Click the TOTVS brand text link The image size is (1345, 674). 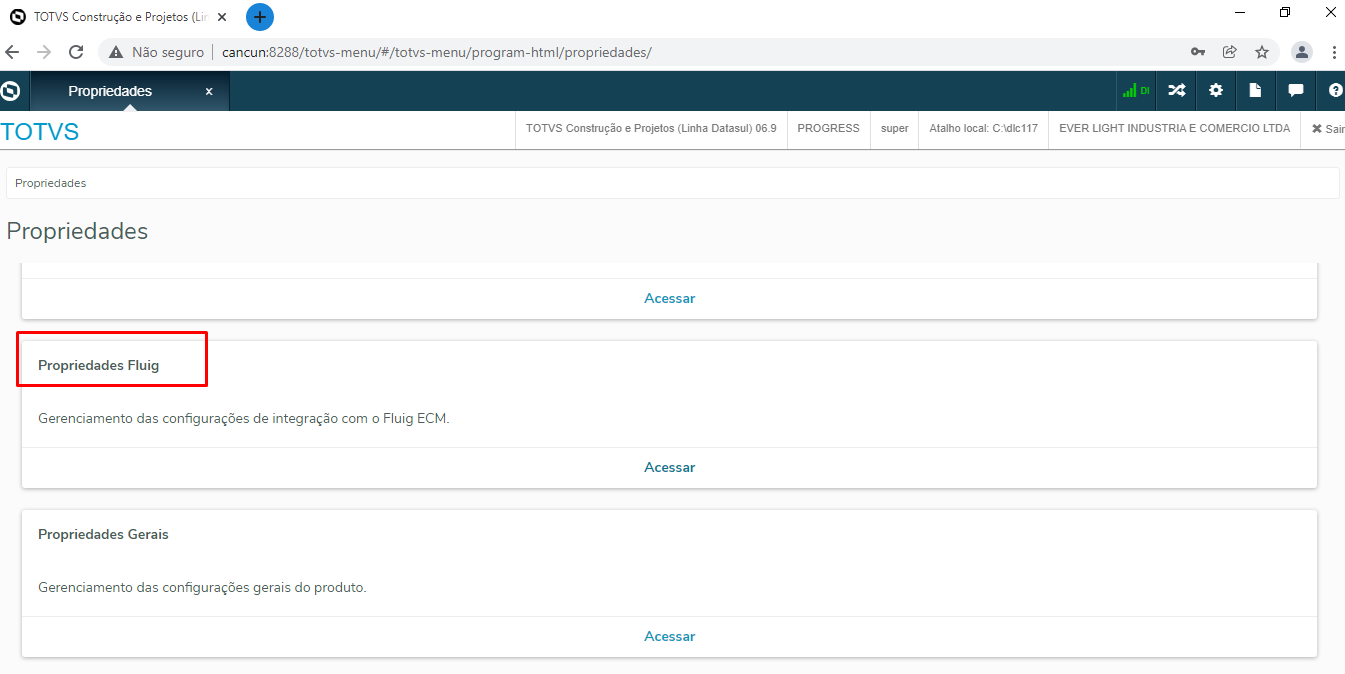point(40,131)
